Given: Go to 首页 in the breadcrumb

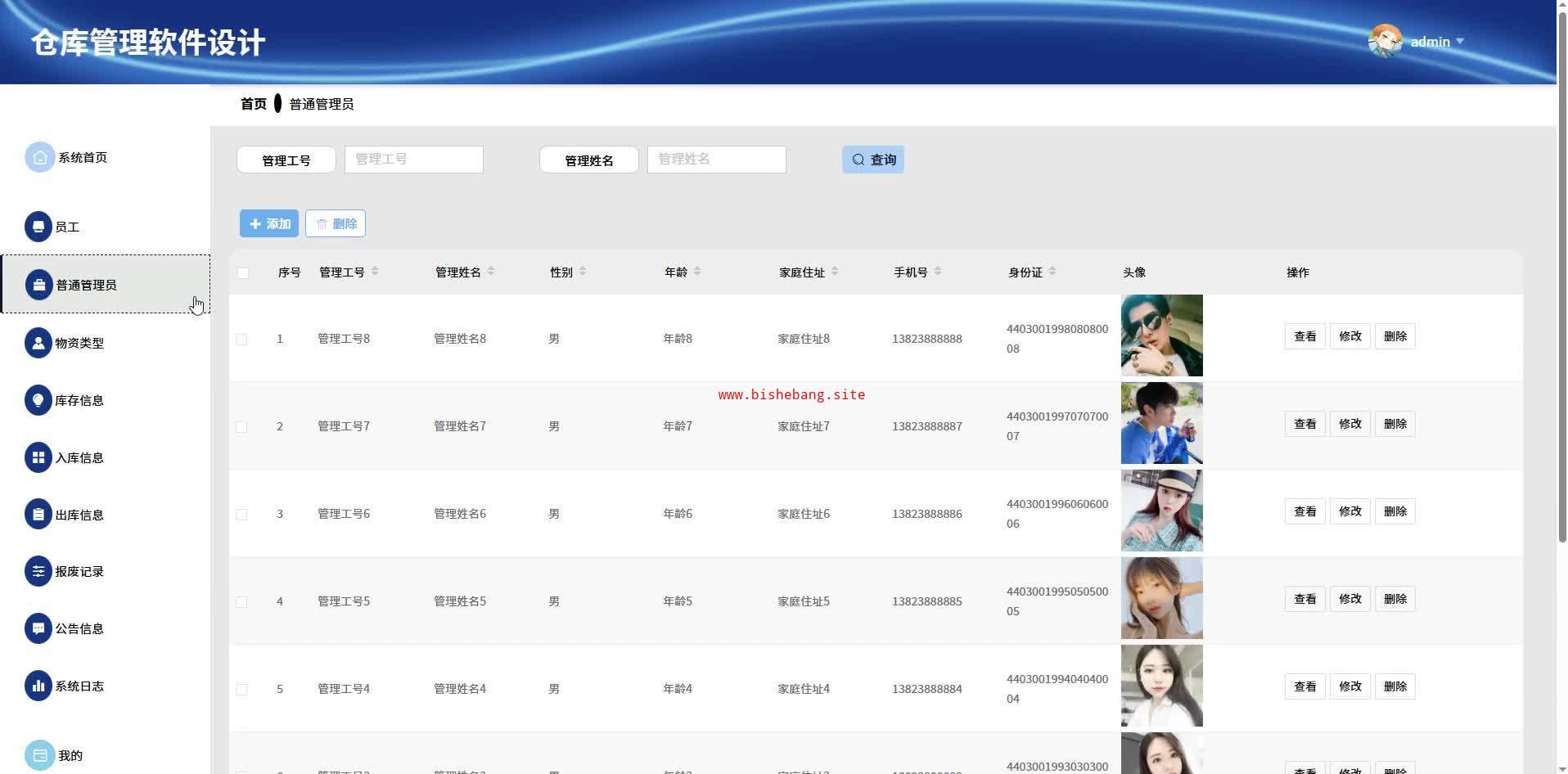Looking at the screenshot, I should point(253,104).
